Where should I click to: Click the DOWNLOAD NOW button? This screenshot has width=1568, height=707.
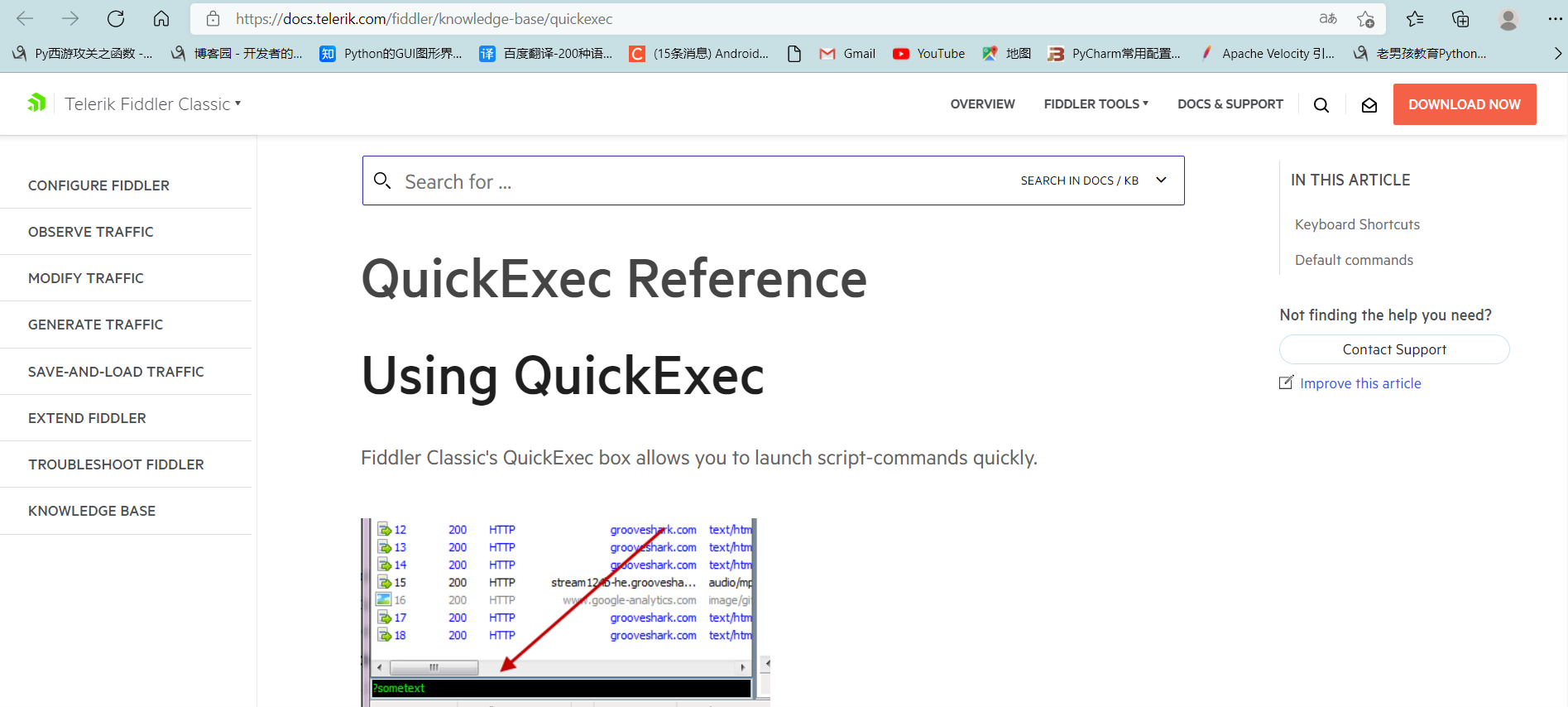[x=1465, y=104]
